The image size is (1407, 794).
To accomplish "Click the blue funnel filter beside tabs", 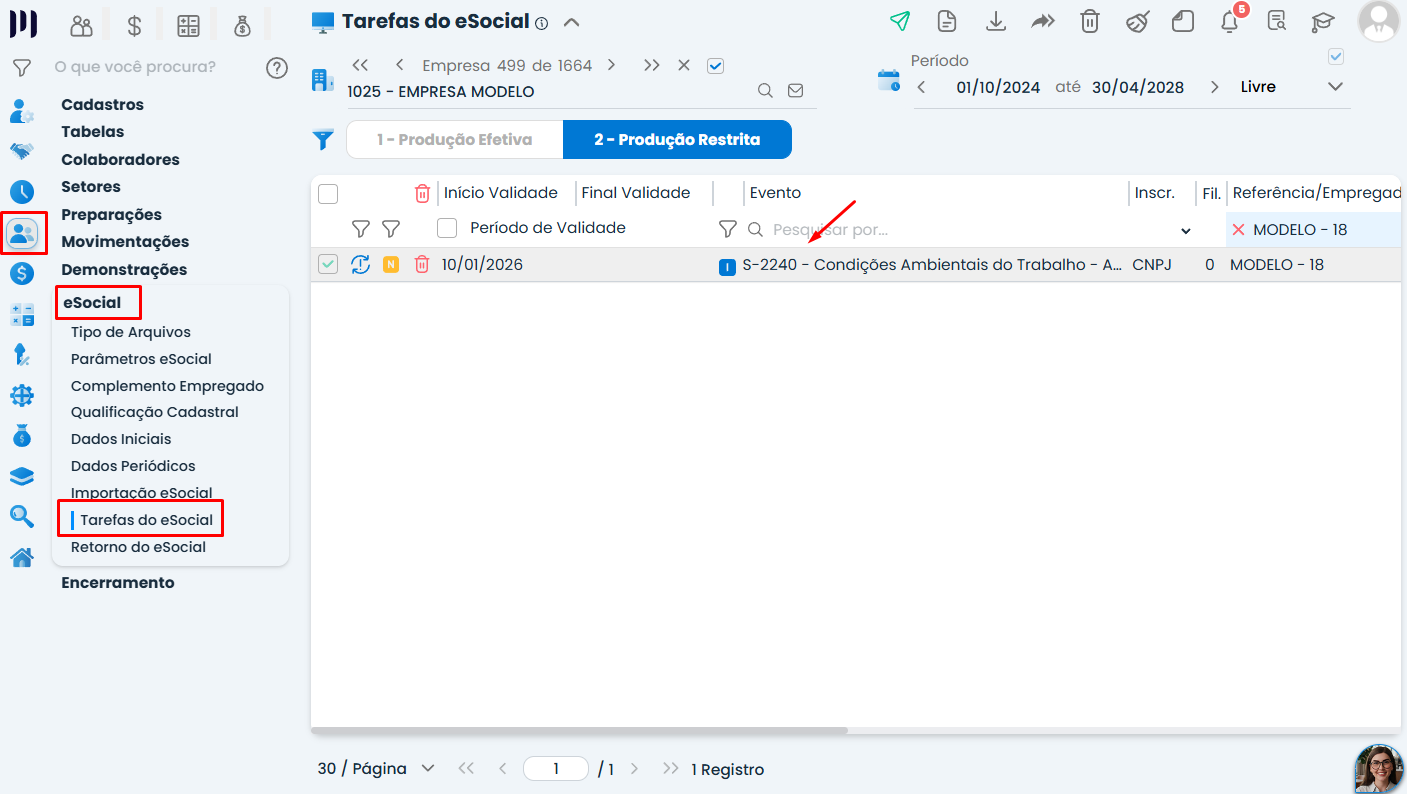I will point(323,140).
